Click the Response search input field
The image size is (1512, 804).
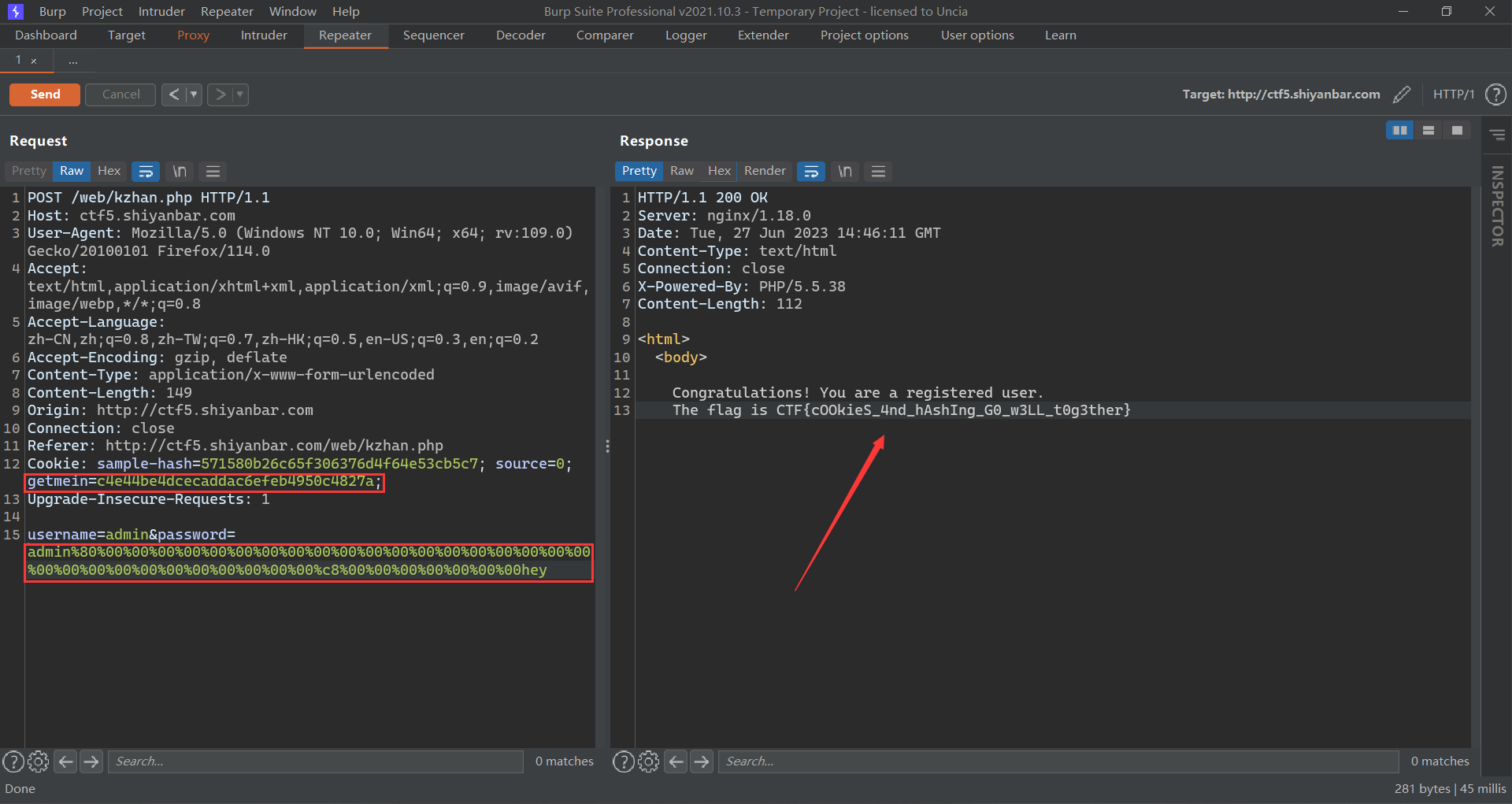tap(1055, 761)
